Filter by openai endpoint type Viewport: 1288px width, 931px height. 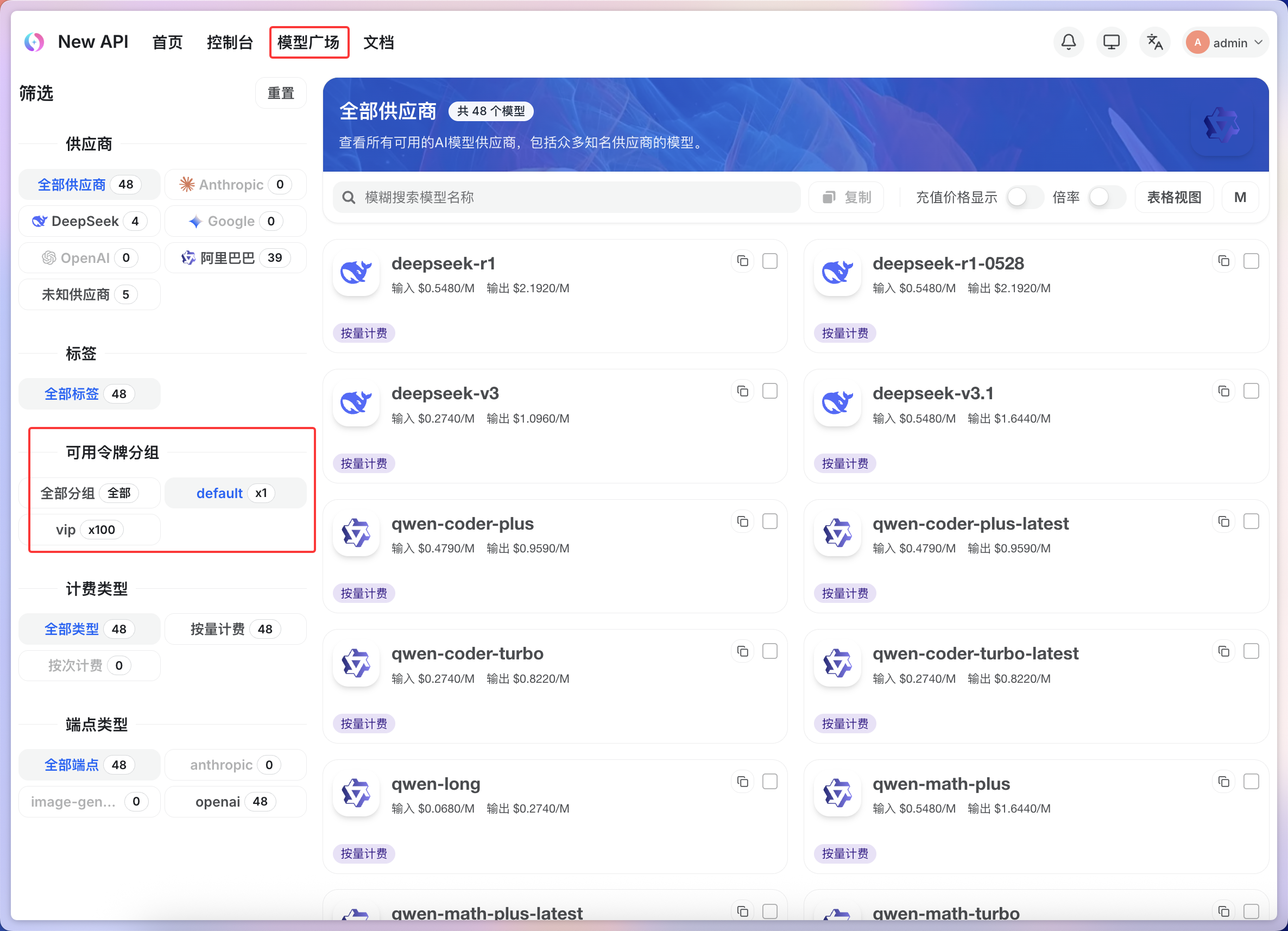pyautogui.click(x=236, y=802)
